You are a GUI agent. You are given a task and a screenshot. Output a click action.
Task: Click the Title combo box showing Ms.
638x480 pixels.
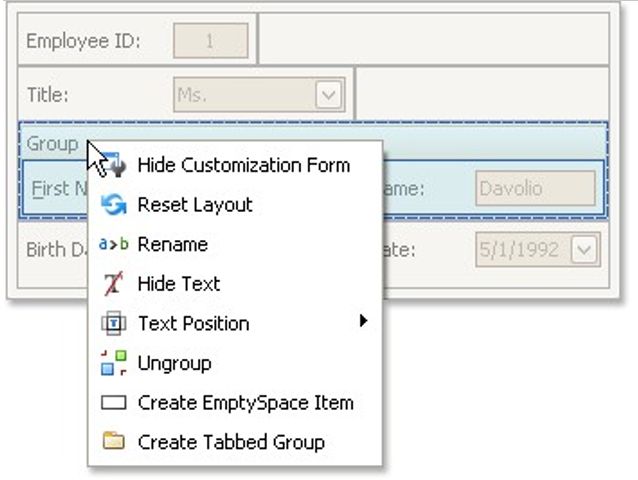(x=245, y=95)
